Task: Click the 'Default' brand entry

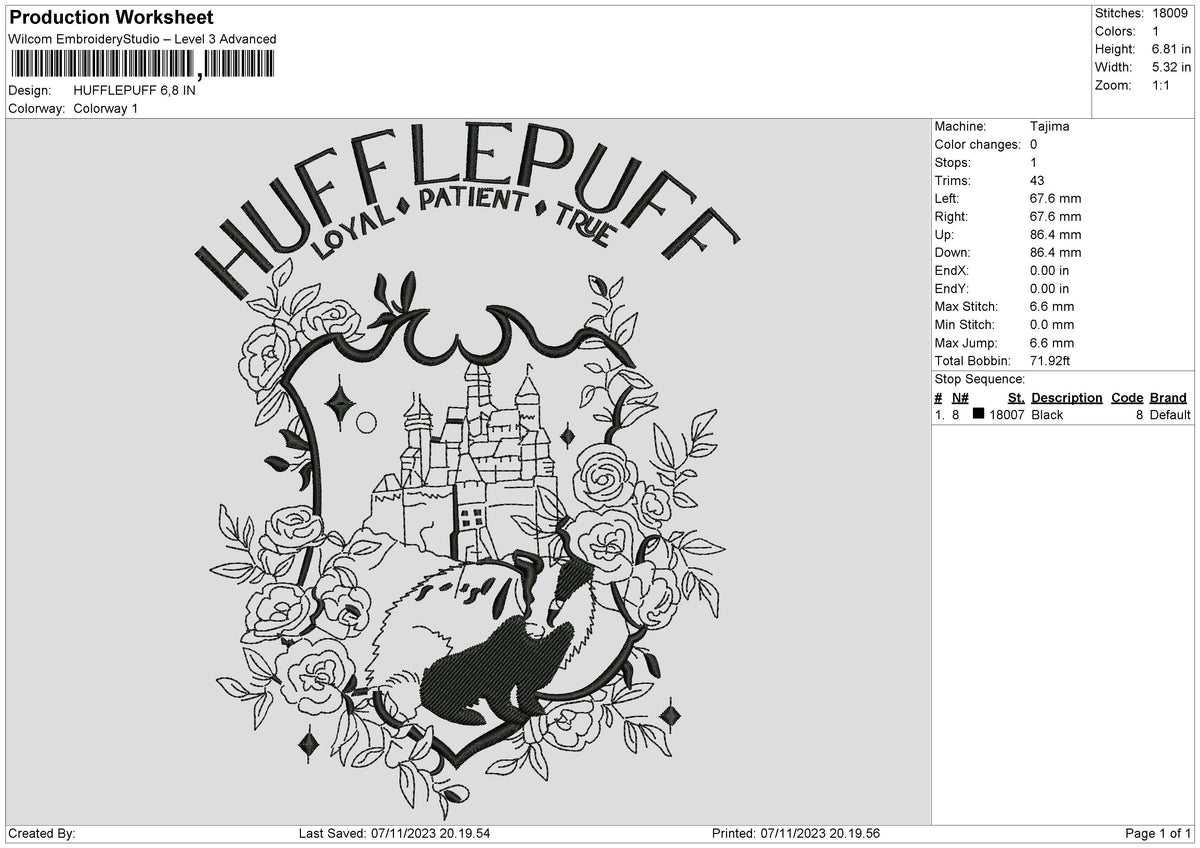Action: 1169,414
